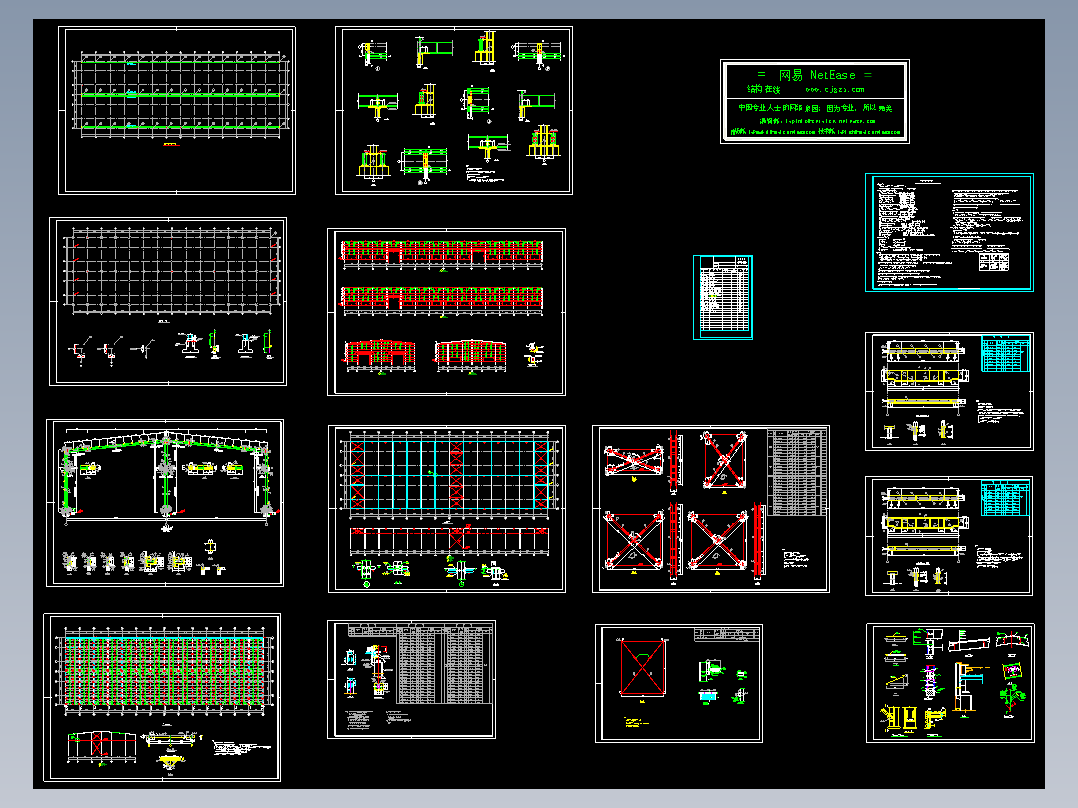This screenshot has width=1078, height=808.
Task: Select the left gable-end elevation drawing
Action: 380,355
